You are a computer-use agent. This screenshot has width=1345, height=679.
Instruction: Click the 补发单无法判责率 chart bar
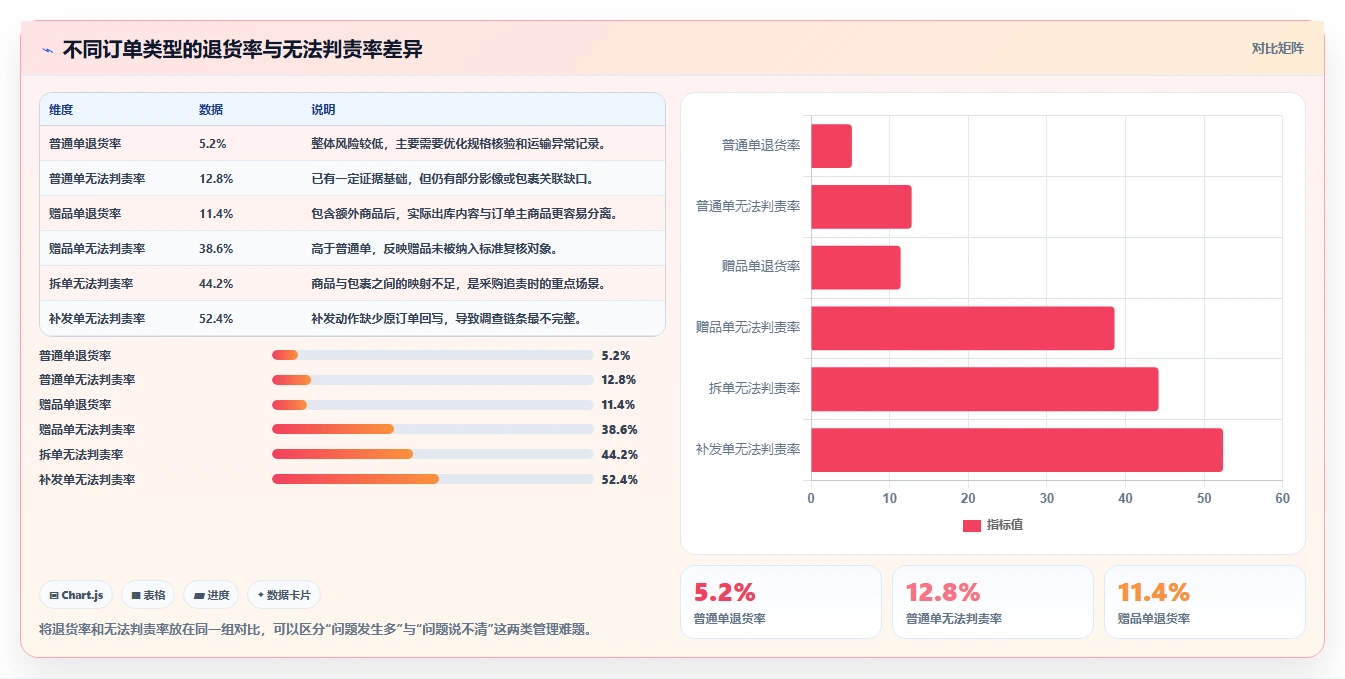click(x=1017, y=450)
